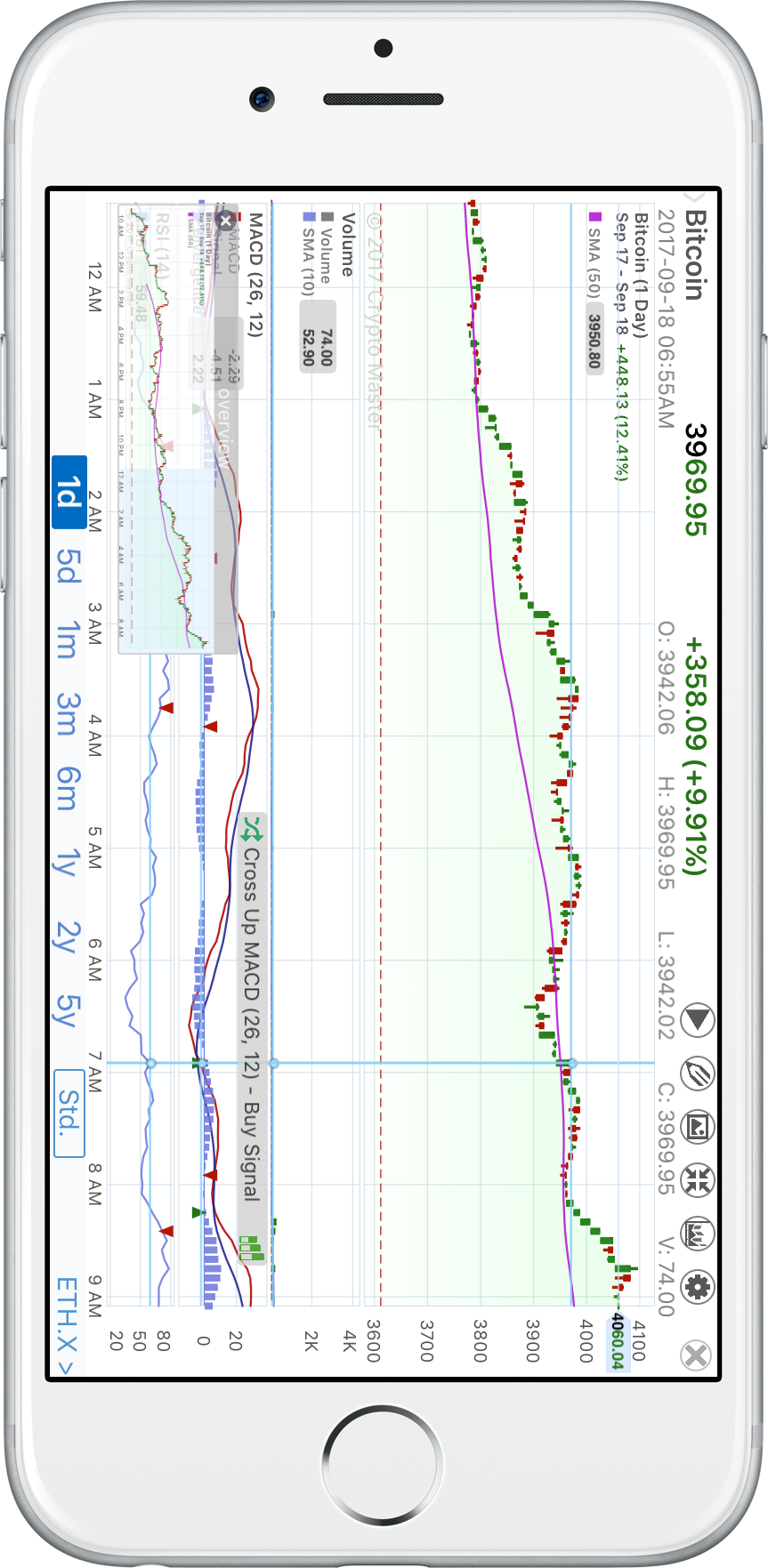Tap the red marker on MACD near 8 AM

tap(211, 1175)
